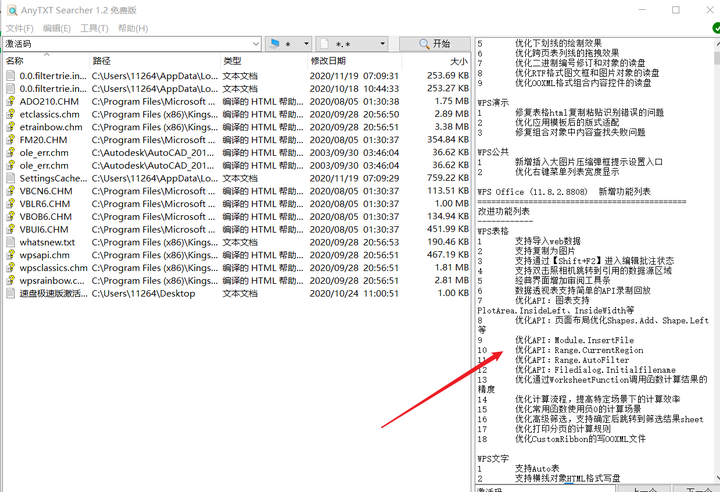720x492 pixels.
Task: Click the 113.51 KB size cell
Action: (448, 191)
